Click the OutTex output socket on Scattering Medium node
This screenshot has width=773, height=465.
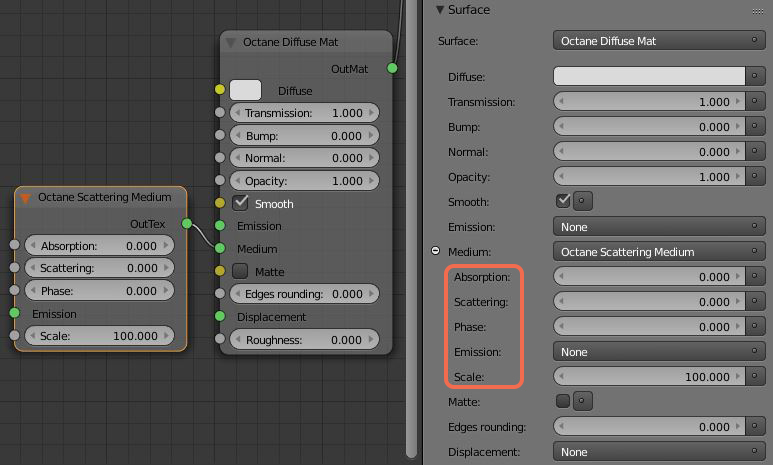click(185, 223)
